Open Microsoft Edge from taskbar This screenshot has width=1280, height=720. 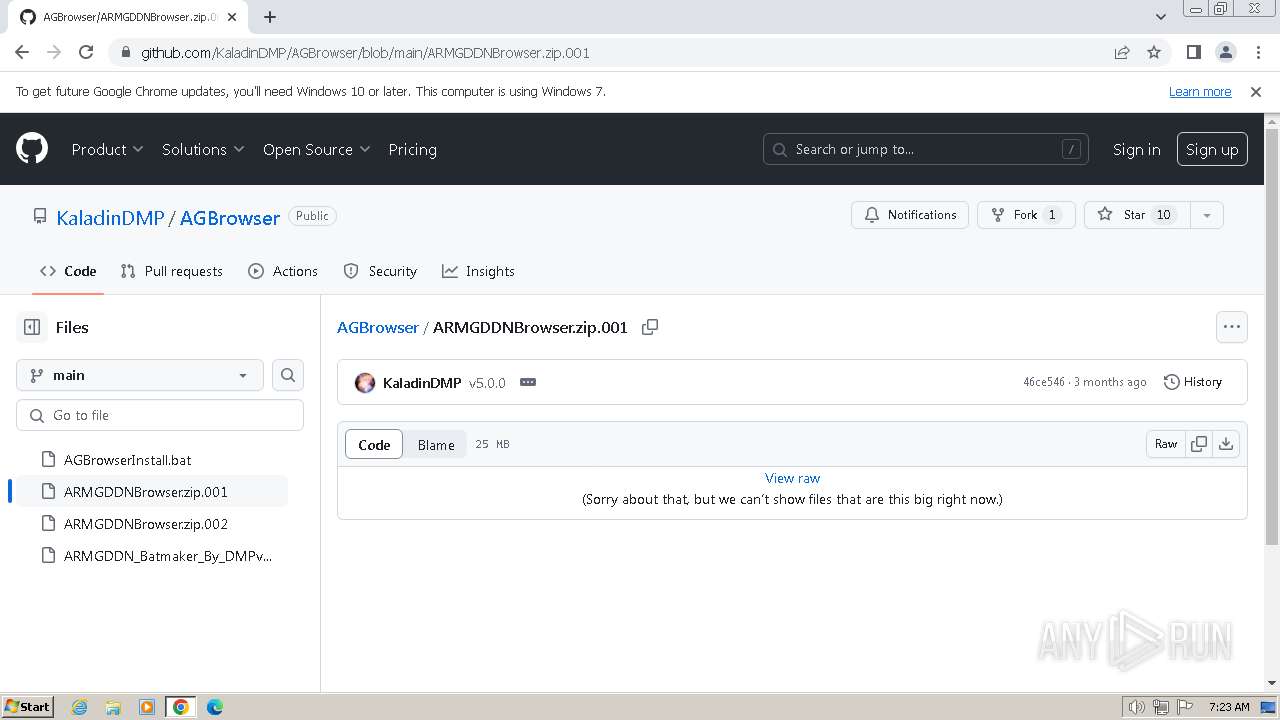(215, 707)
